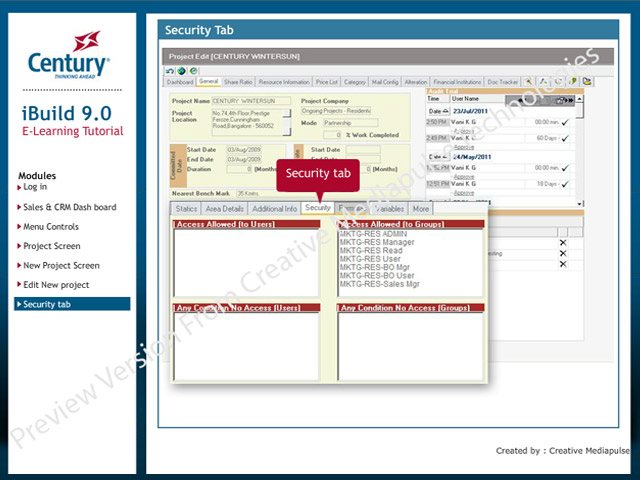Delete the first row using its X icon

(x=562, y=243)
